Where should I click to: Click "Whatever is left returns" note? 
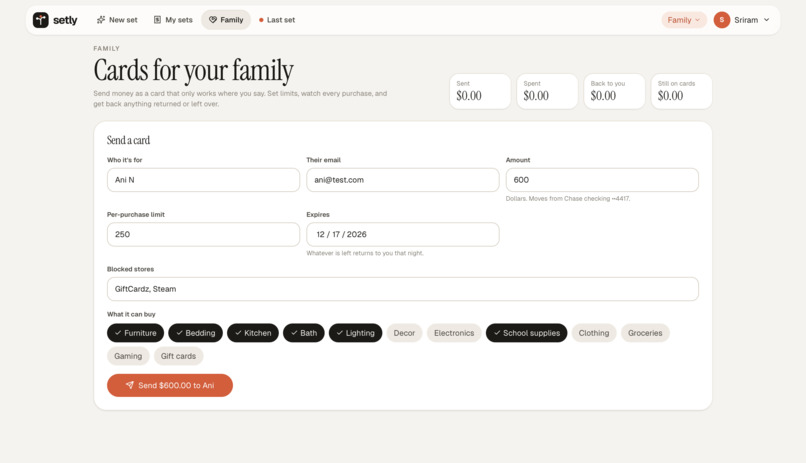pos(365,253)
